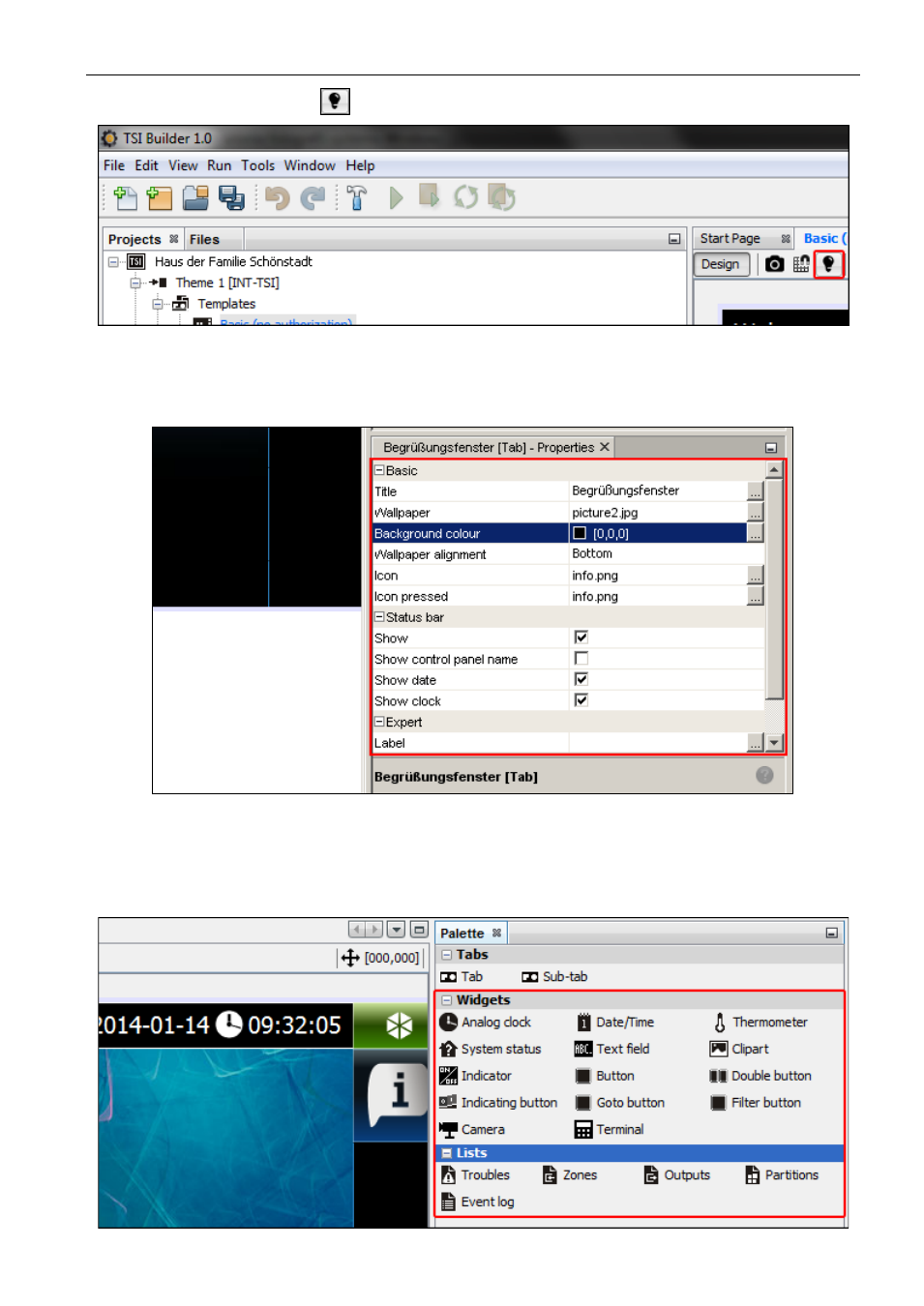Select the Filter button widget
The image size is (924, 1306).
click(x=756, y=1103)
